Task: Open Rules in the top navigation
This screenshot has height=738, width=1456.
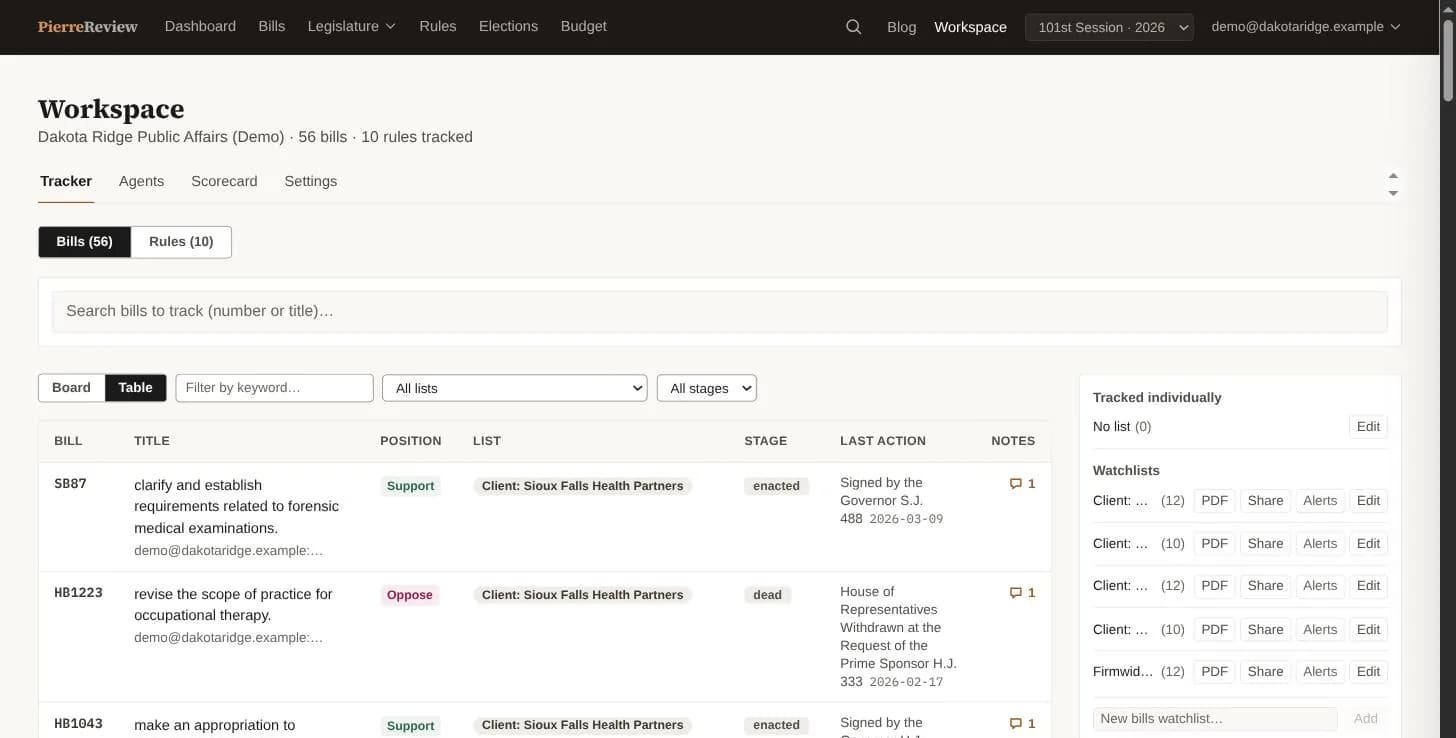Action: pos(438,27)
